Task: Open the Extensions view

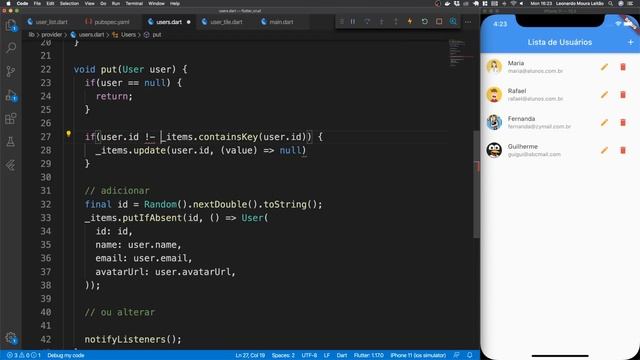Action: click(11, 119)
